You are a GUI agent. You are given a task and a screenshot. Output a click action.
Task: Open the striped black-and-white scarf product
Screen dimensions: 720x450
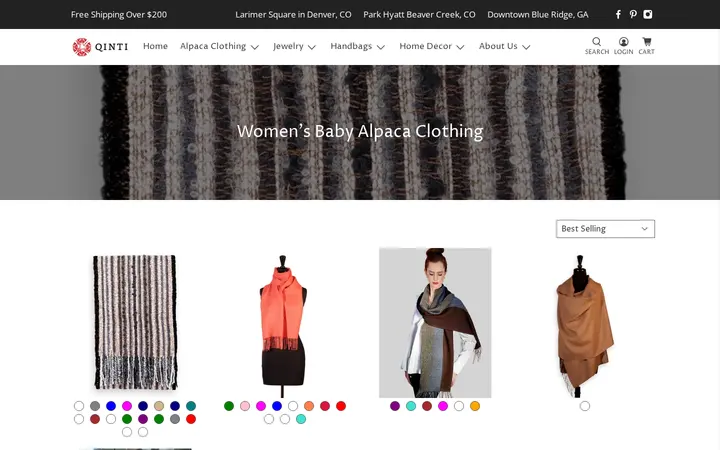[135, 322]
